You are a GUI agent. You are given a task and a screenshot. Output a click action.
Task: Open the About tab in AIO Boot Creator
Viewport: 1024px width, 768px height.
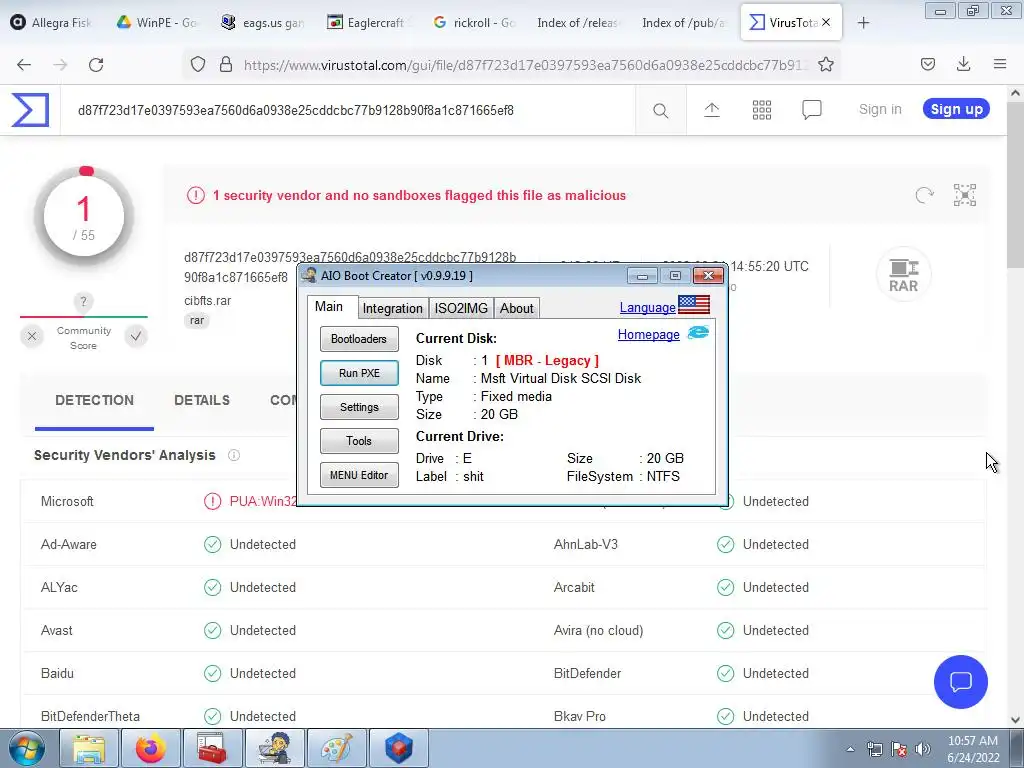tap(517, 308)
